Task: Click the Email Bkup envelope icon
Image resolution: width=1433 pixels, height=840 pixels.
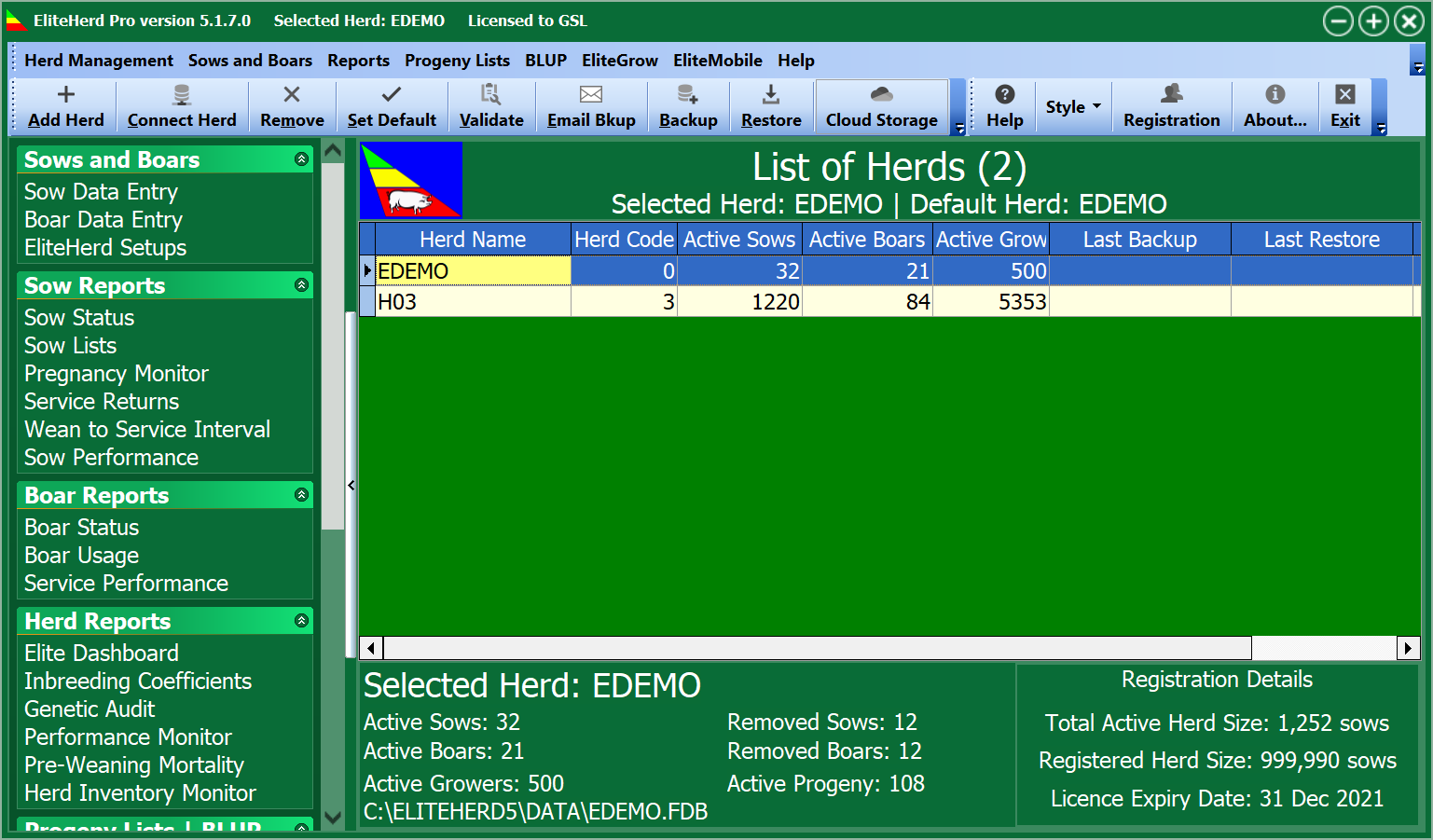Action: click(x=591, y=96)
